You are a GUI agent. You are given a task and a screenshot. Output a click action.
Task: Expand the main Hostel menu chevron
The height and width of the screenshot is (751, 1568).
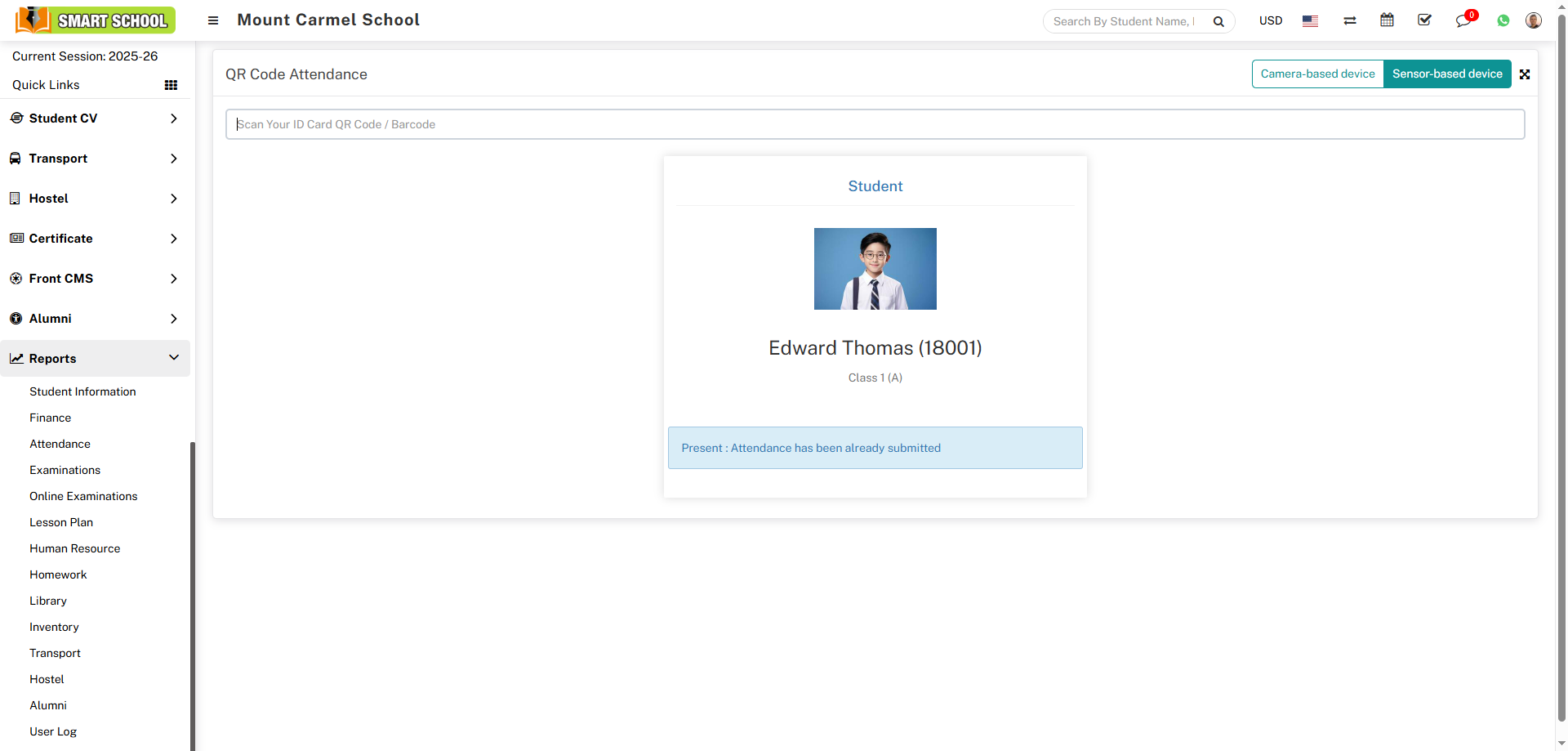173,199
